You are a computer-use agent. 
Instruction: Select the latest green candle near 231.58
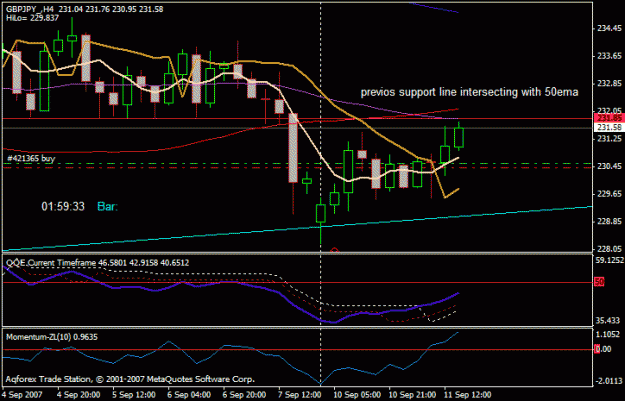pos(459,138)
